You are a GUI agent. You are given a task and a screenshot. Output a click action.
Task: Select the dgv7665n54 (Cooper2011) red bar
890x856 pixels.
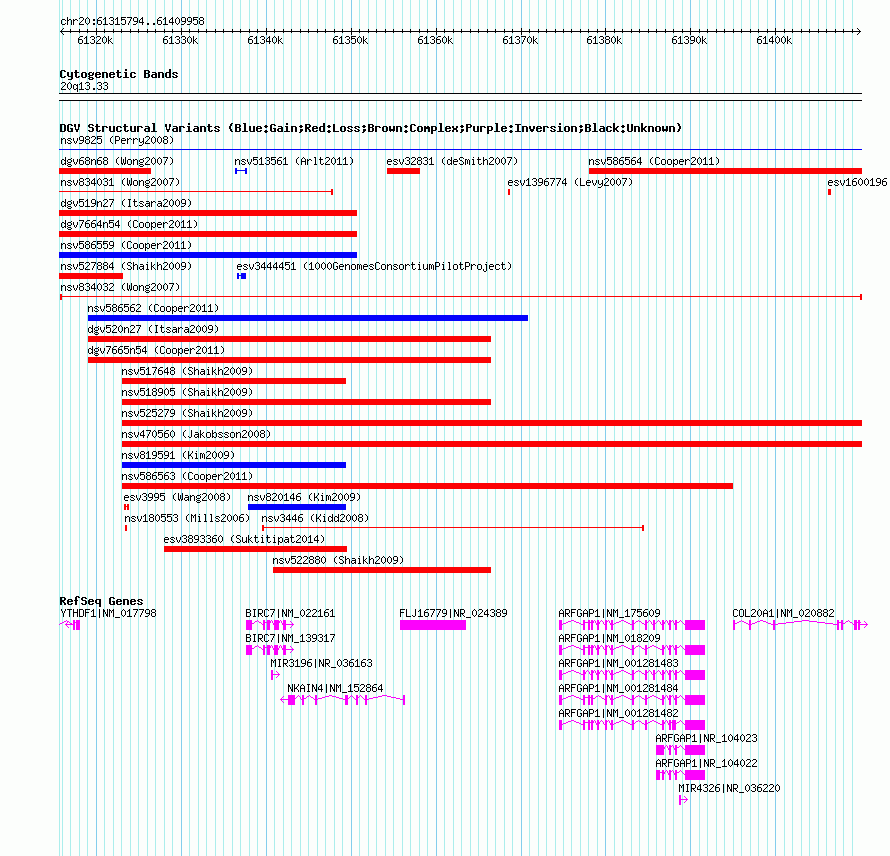click(289, 360)
